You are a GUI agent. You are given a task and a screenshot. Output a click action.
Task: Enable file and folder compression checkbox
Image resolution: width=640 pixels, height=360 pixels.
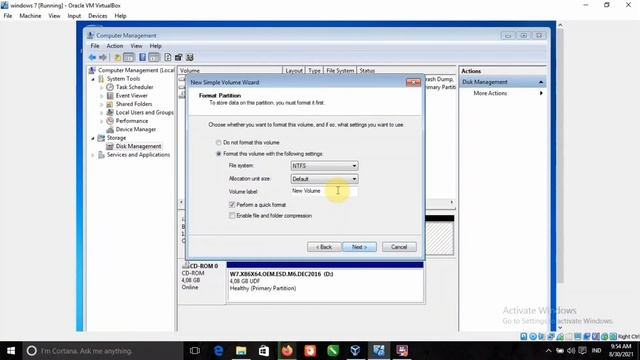point(232,216)
